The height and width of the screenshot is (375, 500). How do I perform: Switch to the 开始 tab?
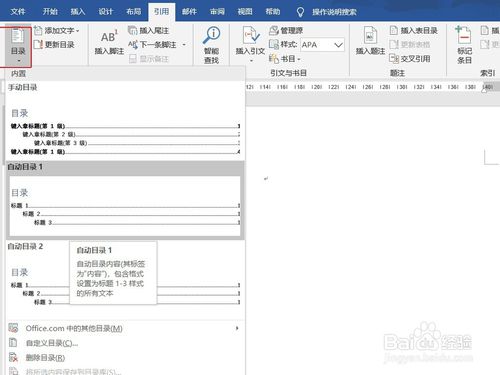coord(50,12)
